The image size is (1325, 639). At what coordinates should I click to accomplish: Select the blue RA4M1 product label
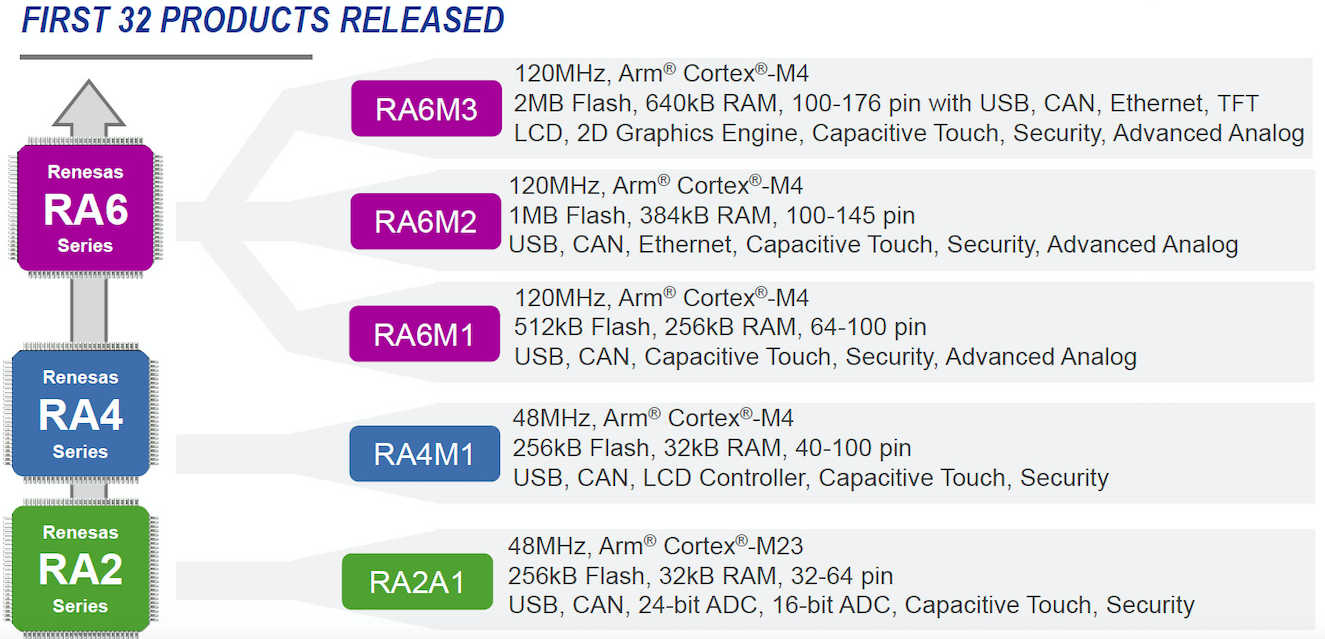[424, 453]
